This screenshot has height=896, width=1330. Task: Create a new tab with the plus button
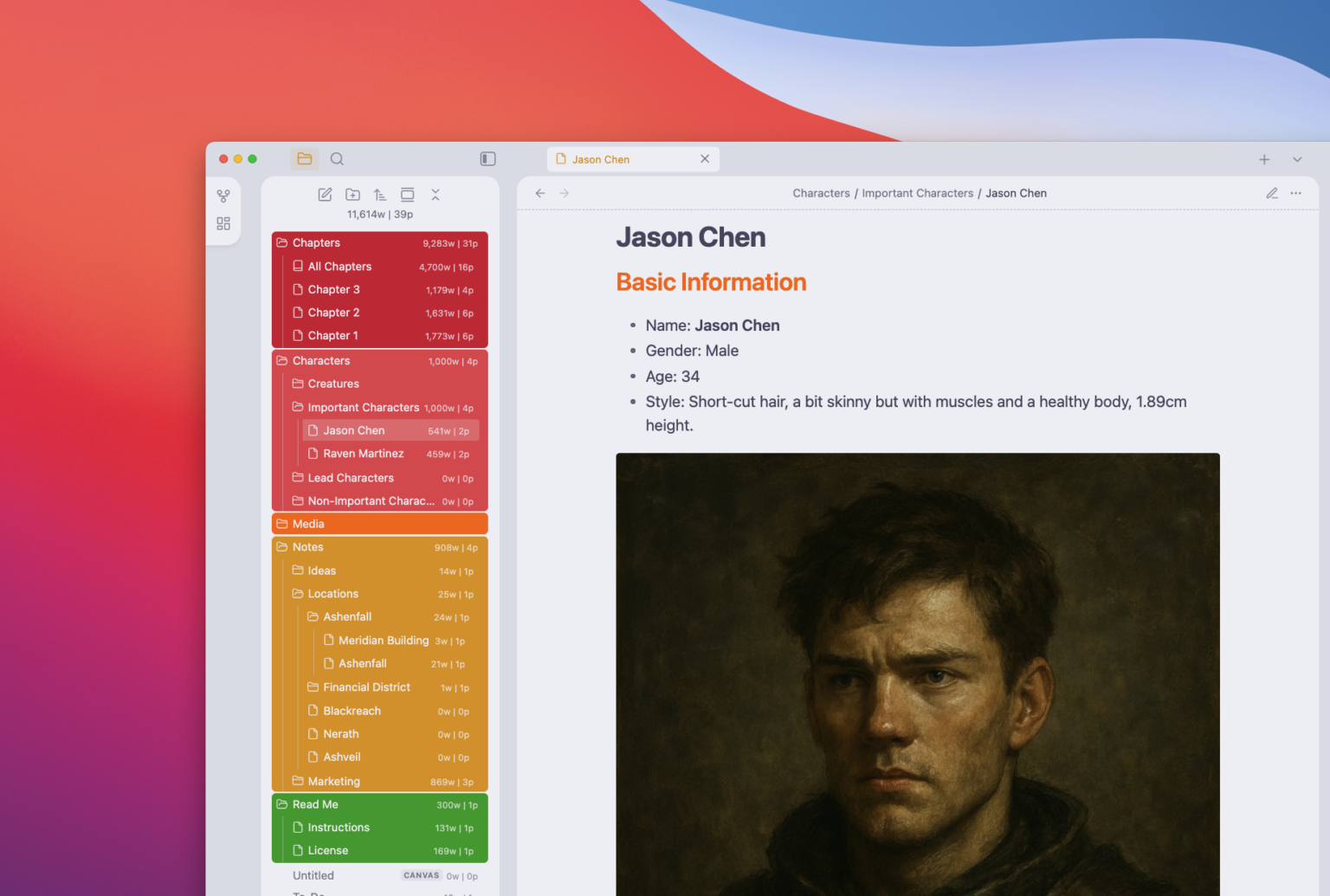[1264, 159]
